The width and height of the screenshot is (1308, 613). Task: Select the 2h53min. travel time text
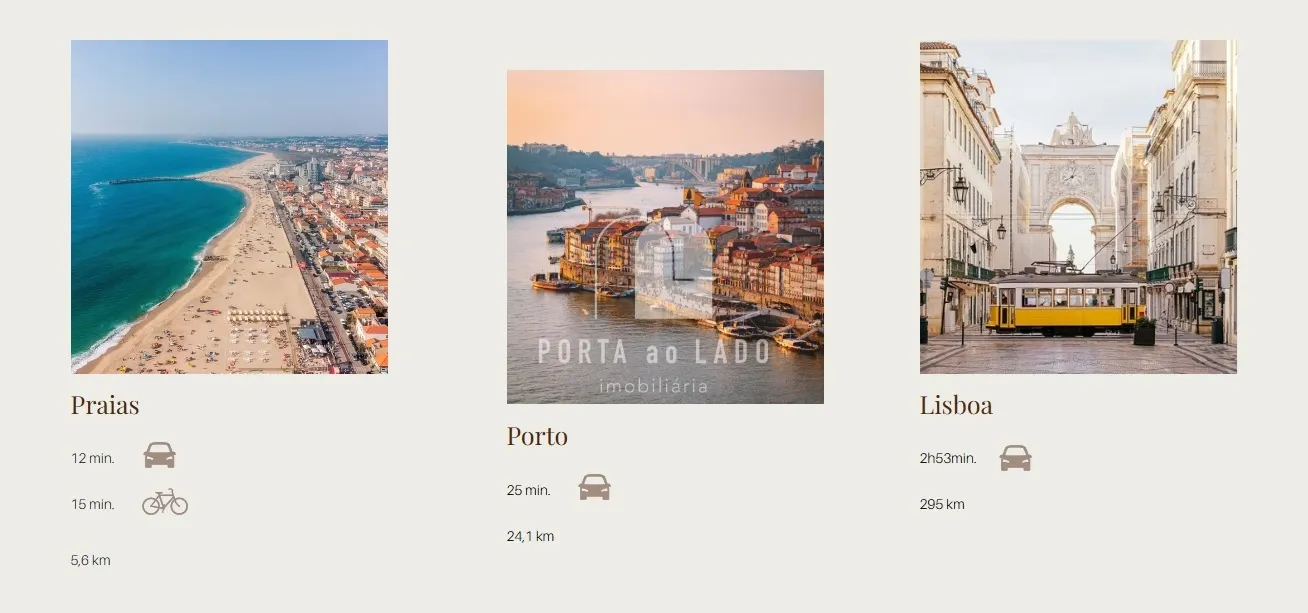tap(948, 458)
